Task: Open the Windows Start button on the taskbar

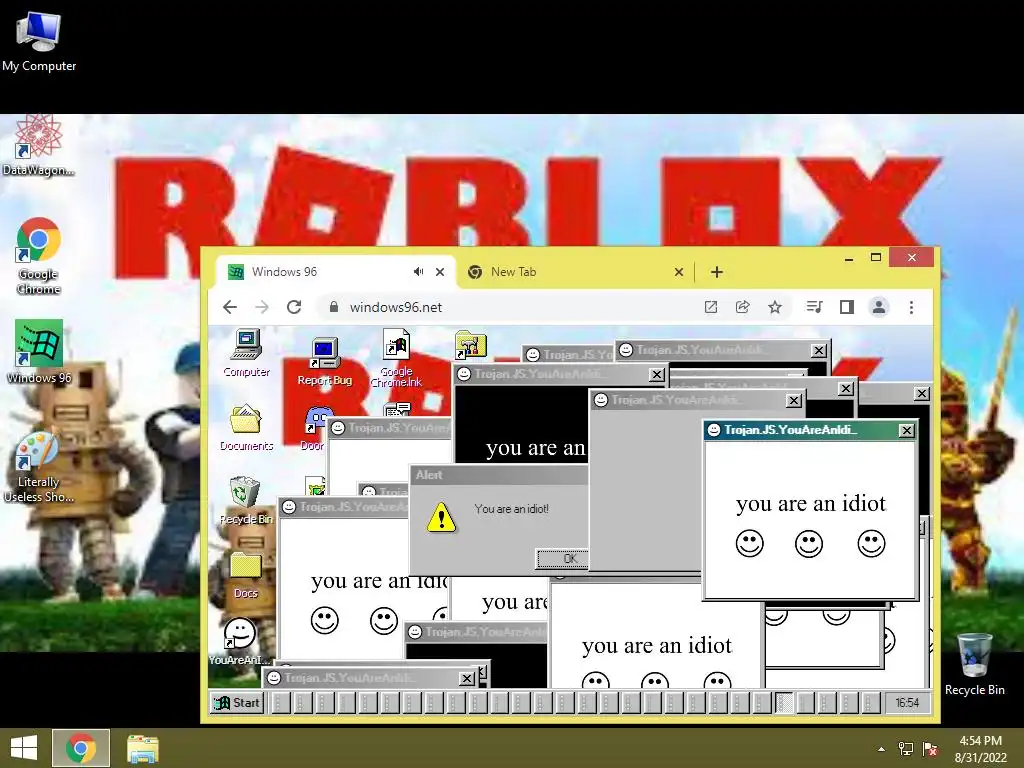Action: pyautogui.click(x=24, y=748)
